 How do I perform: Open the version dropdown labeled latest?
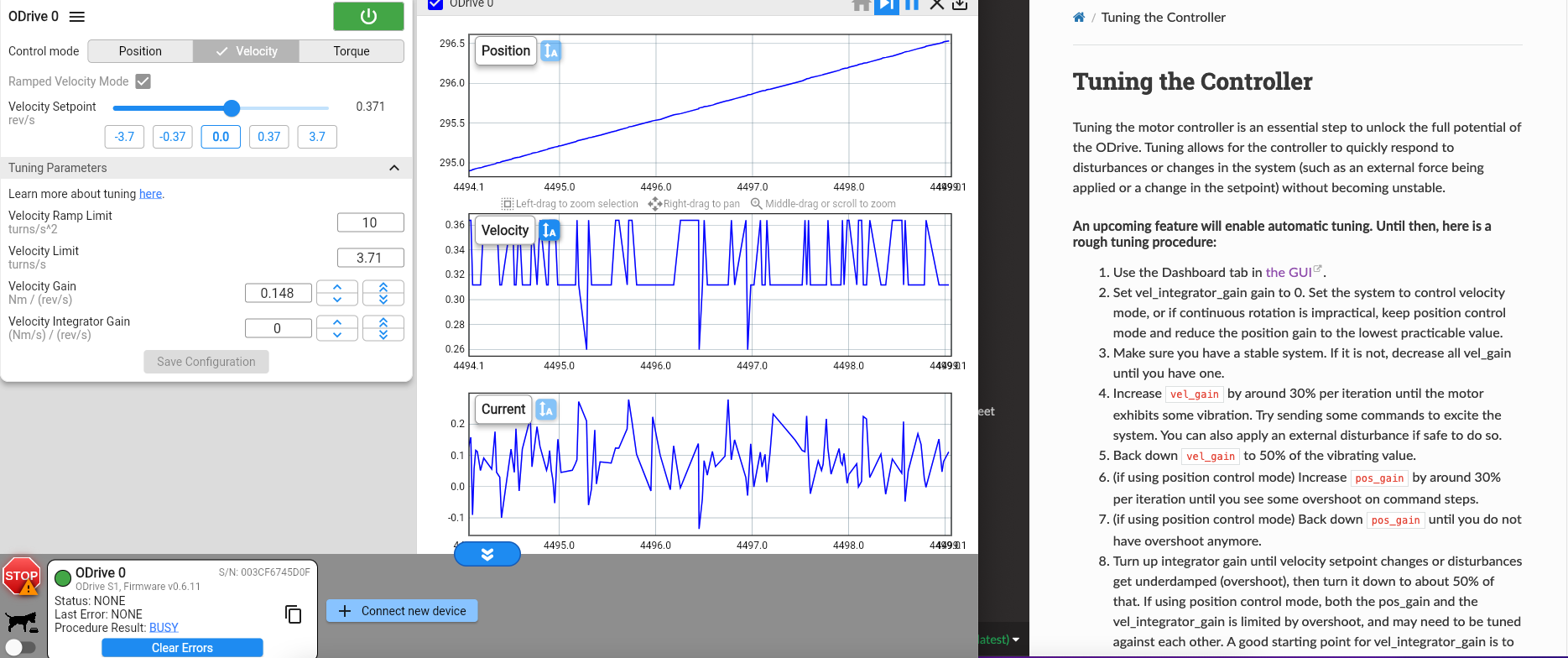(1000, 640)
